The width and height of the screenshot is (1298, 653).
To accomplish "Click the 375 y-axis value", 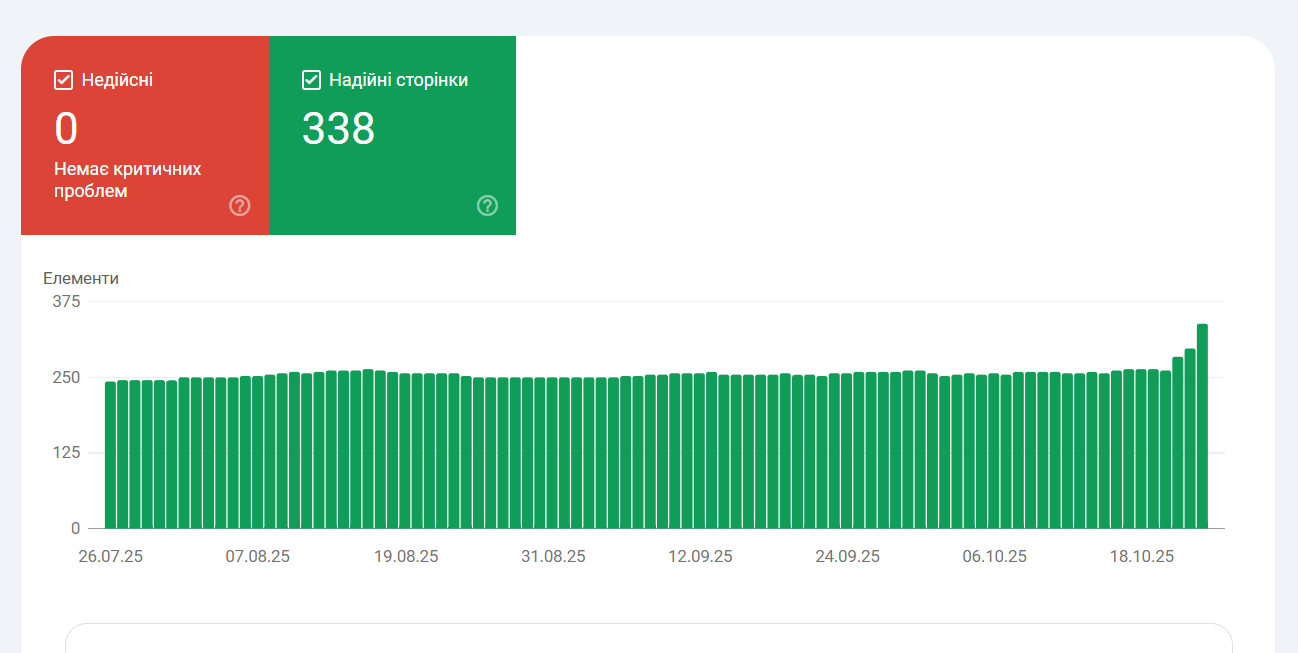I will (66, 301).
